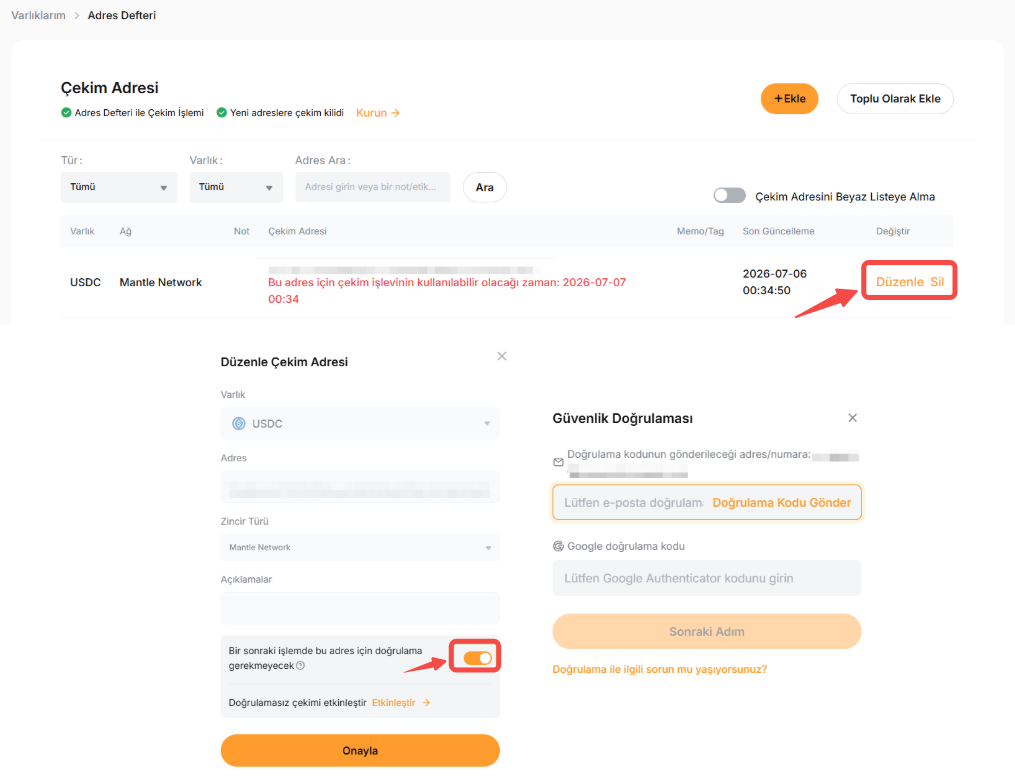Click the Google icon beside doğrulama kodu label

[558, 546]
